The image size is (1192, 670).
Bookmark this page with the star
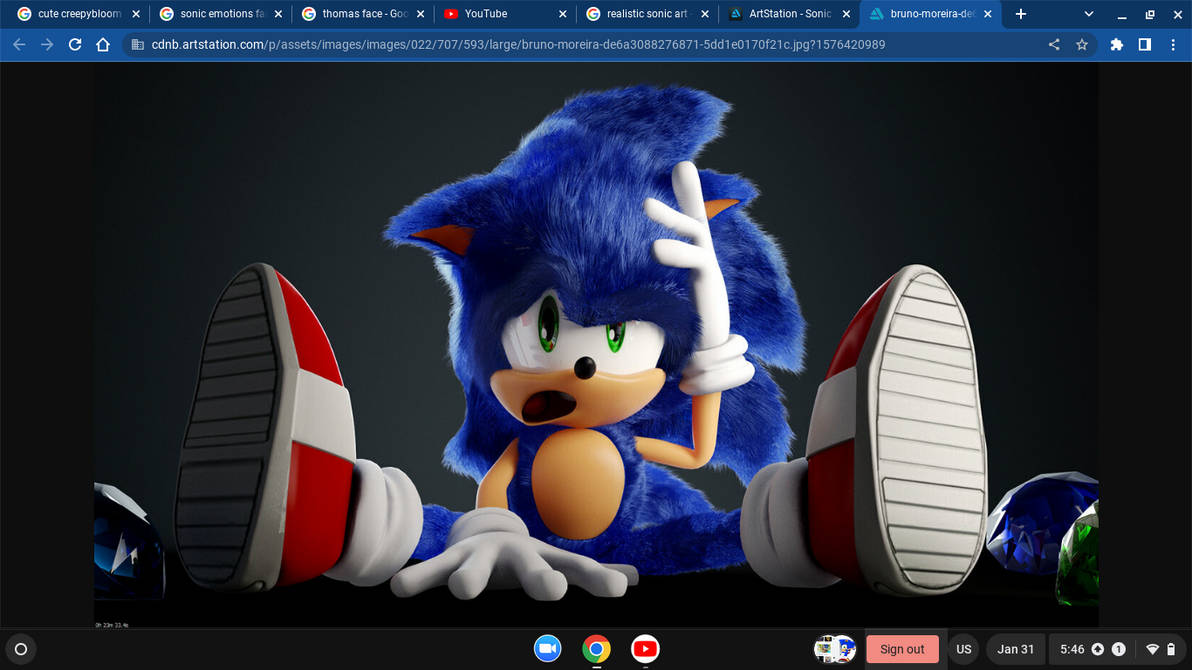click(1082, 45)
